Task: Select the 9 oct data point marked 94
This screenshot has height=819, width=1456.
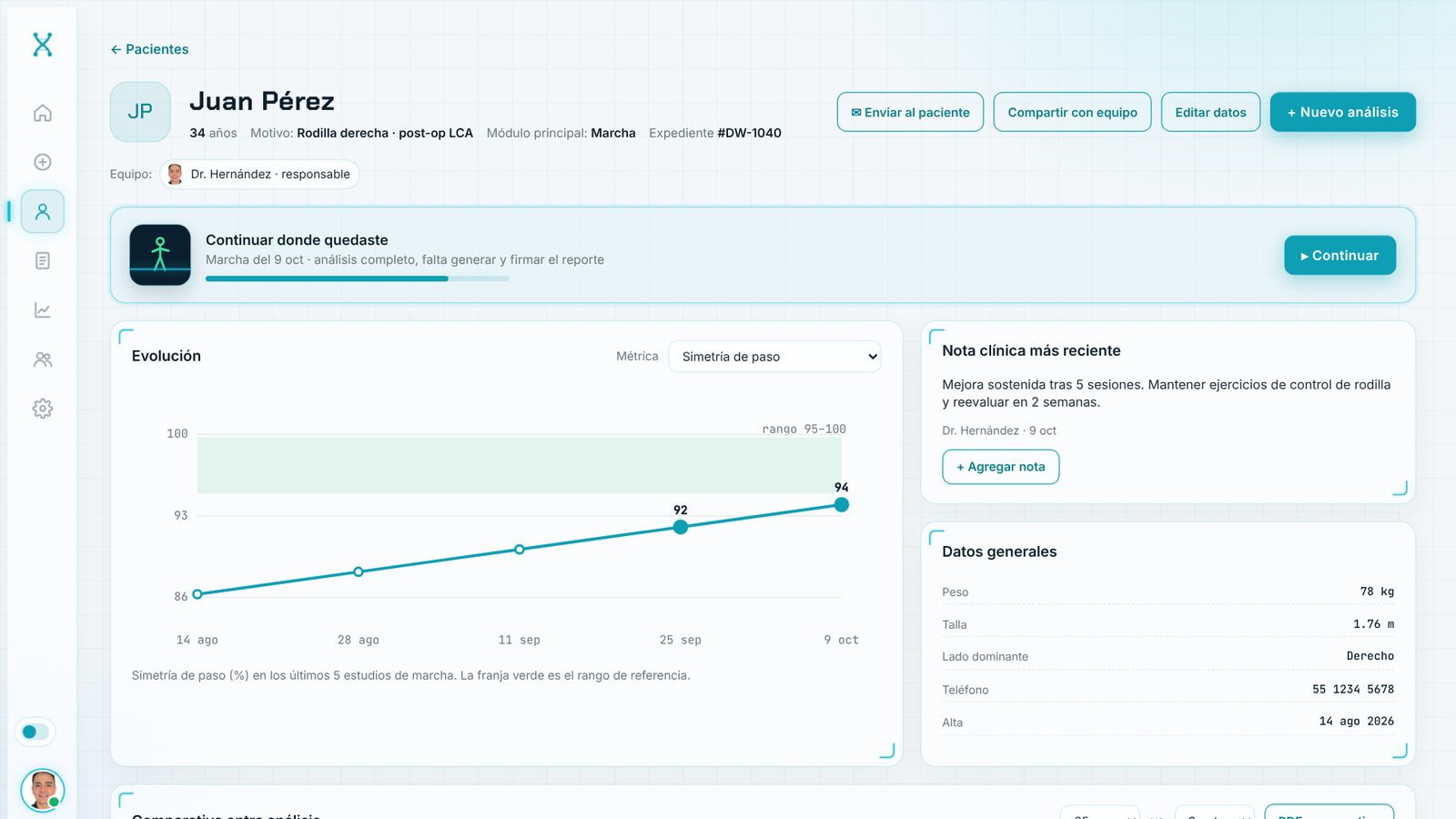Action: tap(842, 505)
